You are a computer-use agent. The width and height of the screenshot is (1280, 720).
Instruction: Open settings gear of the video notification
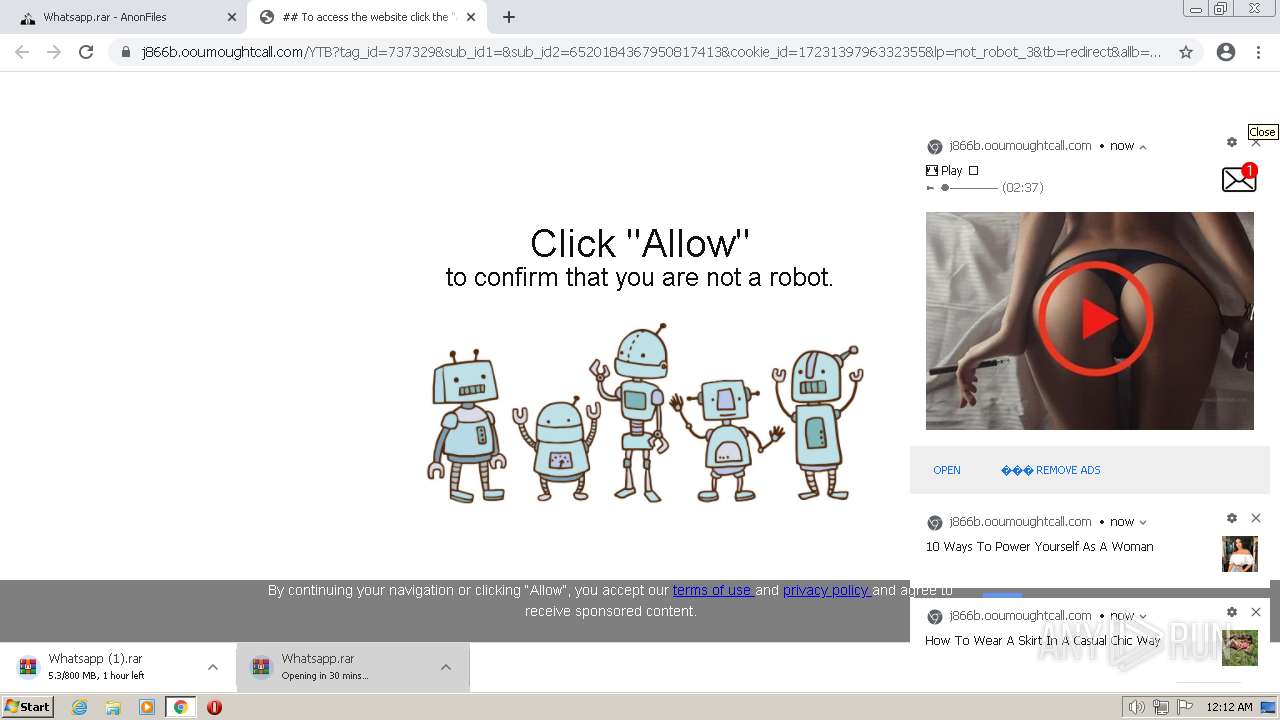tap(1232, 142)
